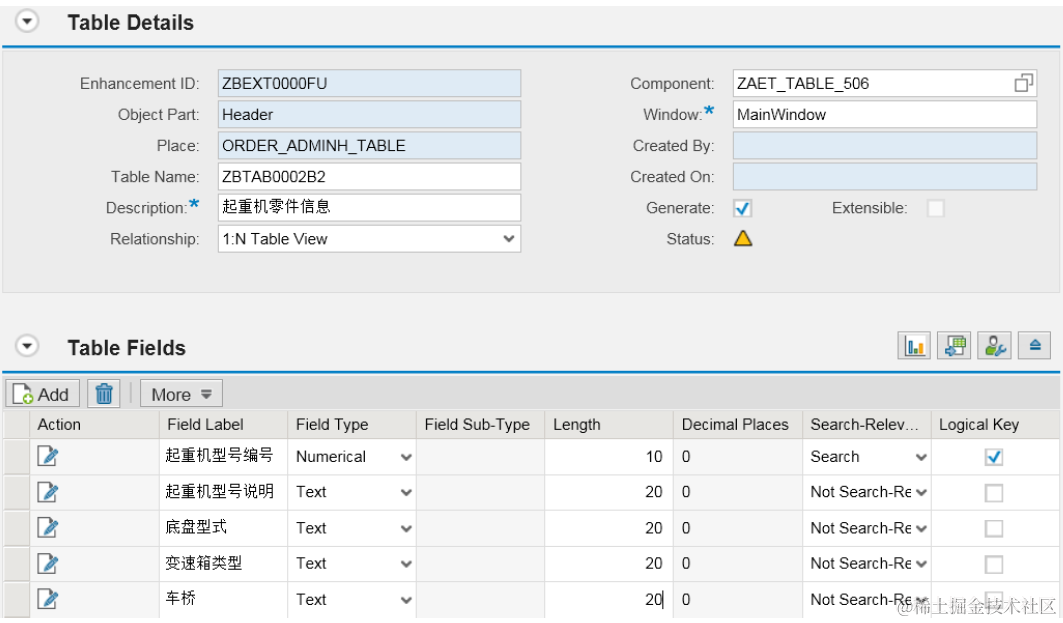Add a new table field

click(43, 394)
